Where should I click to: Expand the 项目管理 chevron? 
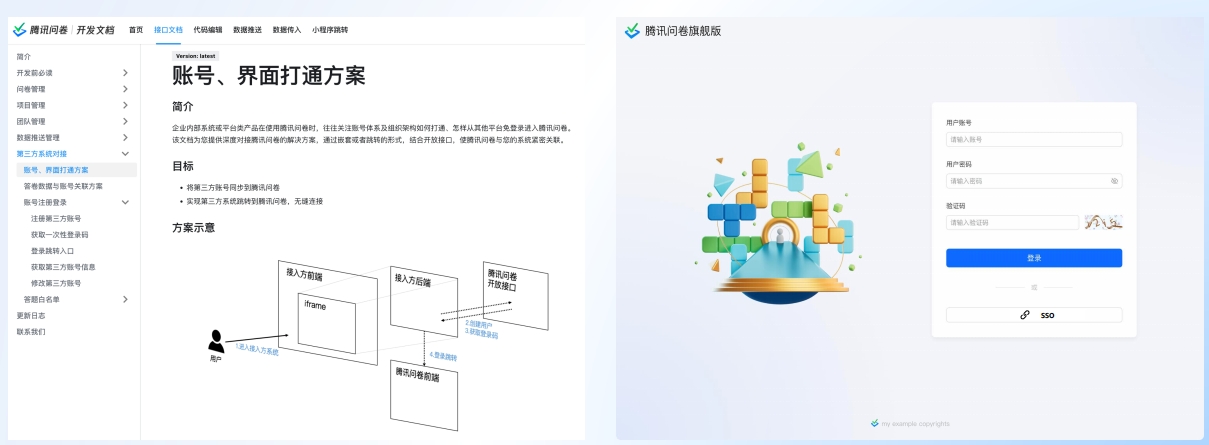125,105
